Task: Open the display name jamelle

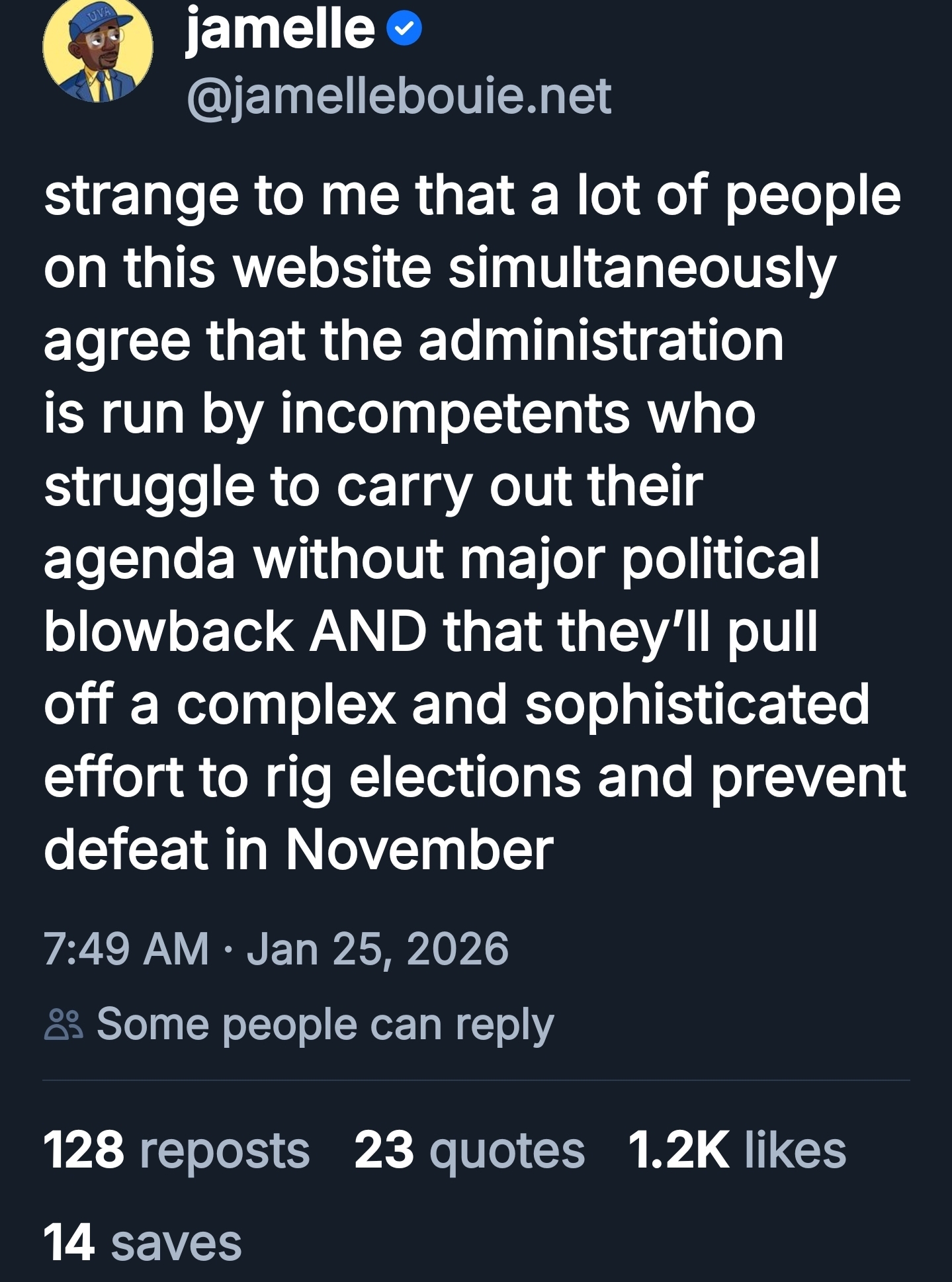Action: [281, 29]
